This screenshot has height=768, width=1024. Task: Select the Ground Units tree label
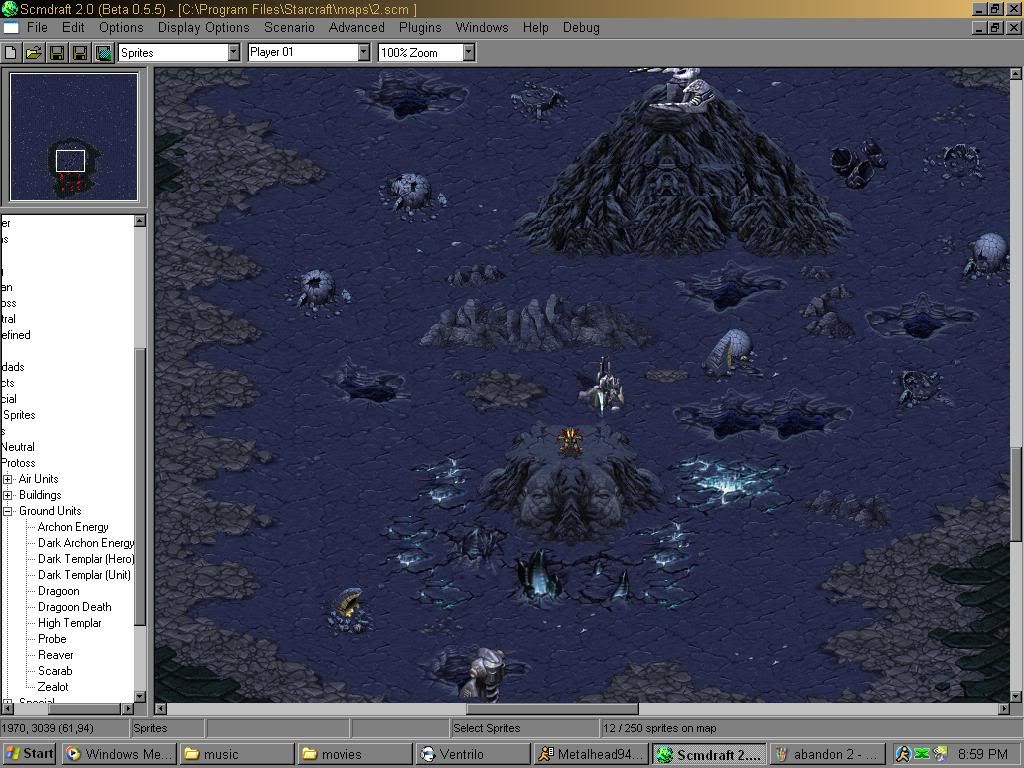coord(50,511)
